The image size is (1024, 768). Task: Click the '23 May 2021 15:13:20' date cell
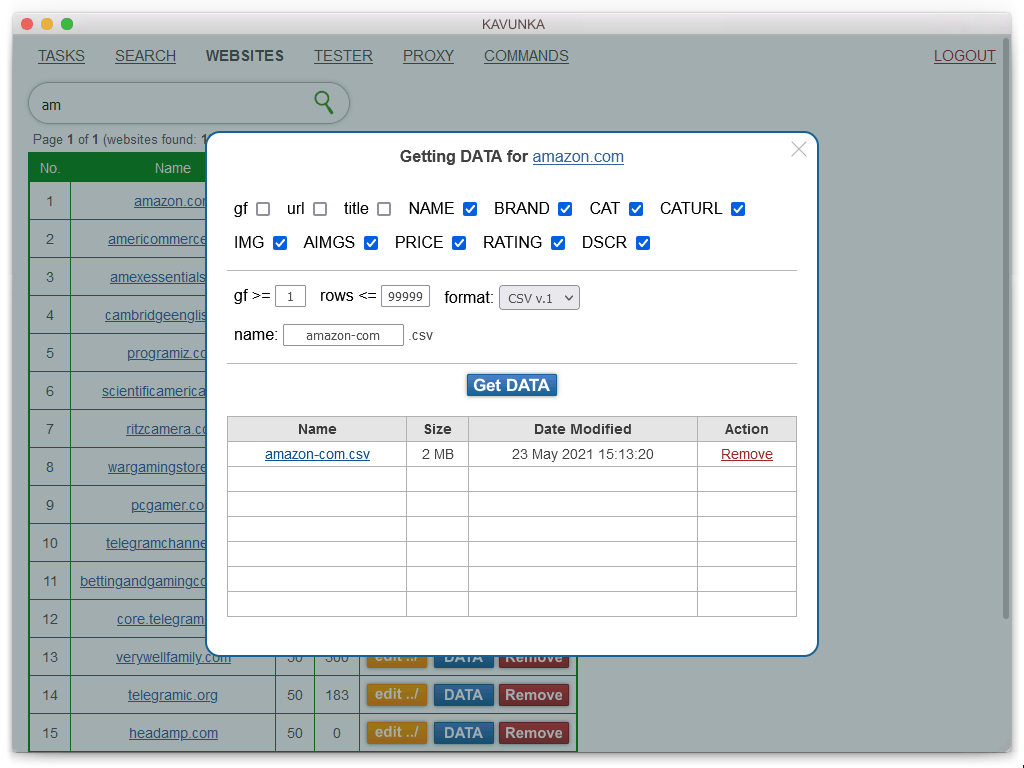(x=583, y=455)
